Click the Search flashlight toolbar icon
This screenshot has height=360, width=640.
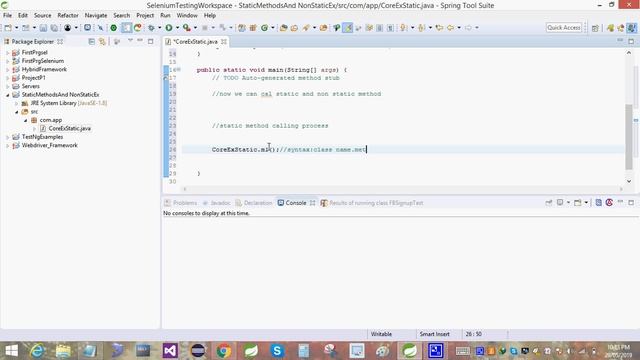(306, 28)
